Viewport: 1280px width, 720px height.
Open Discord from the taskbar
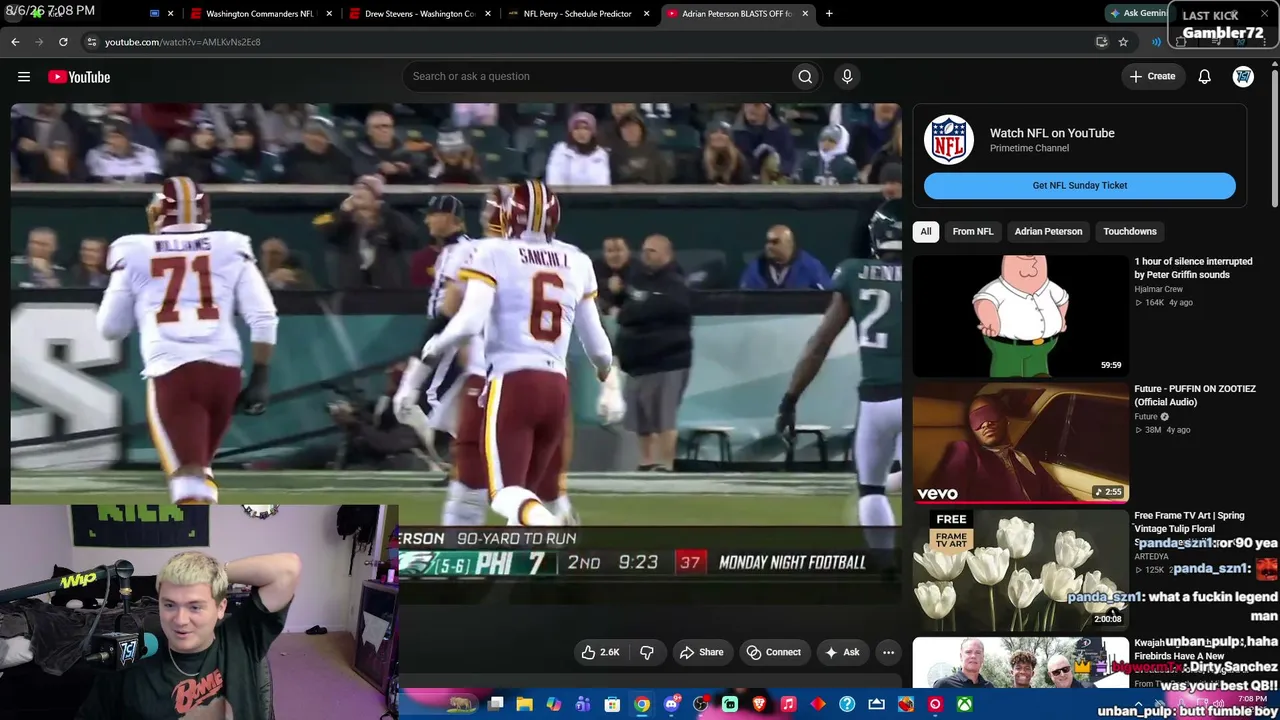[x=671, y=704]
